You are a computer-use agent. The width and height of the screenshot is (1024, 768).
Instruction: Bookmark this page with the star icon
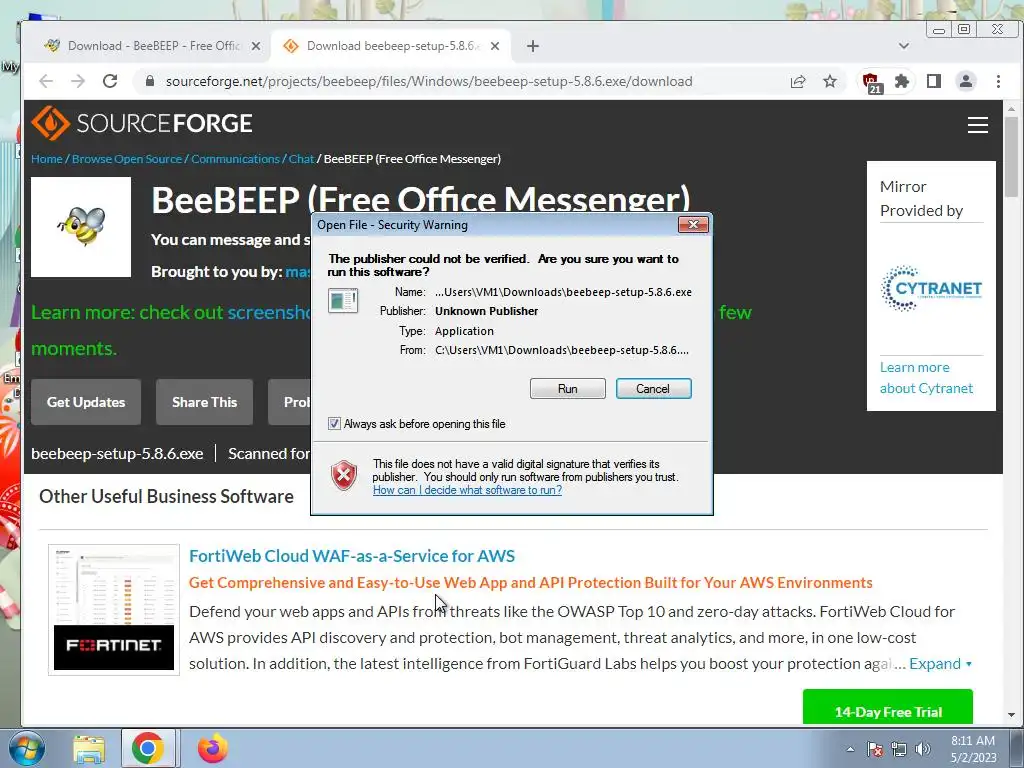click(x=829, y=82)
